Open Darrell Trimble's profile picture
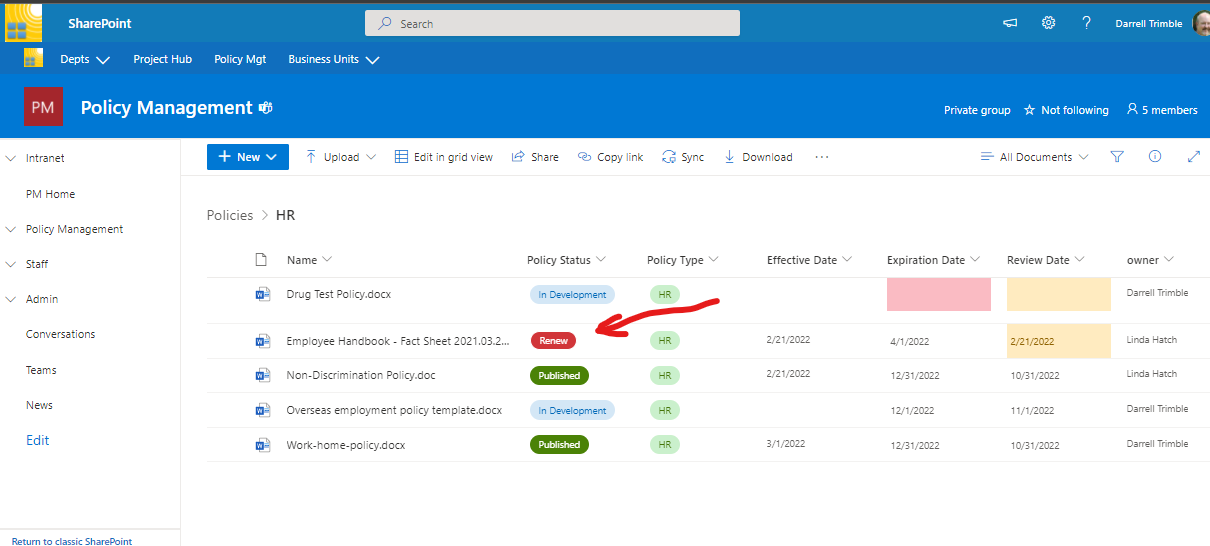 click(1201, 23)
